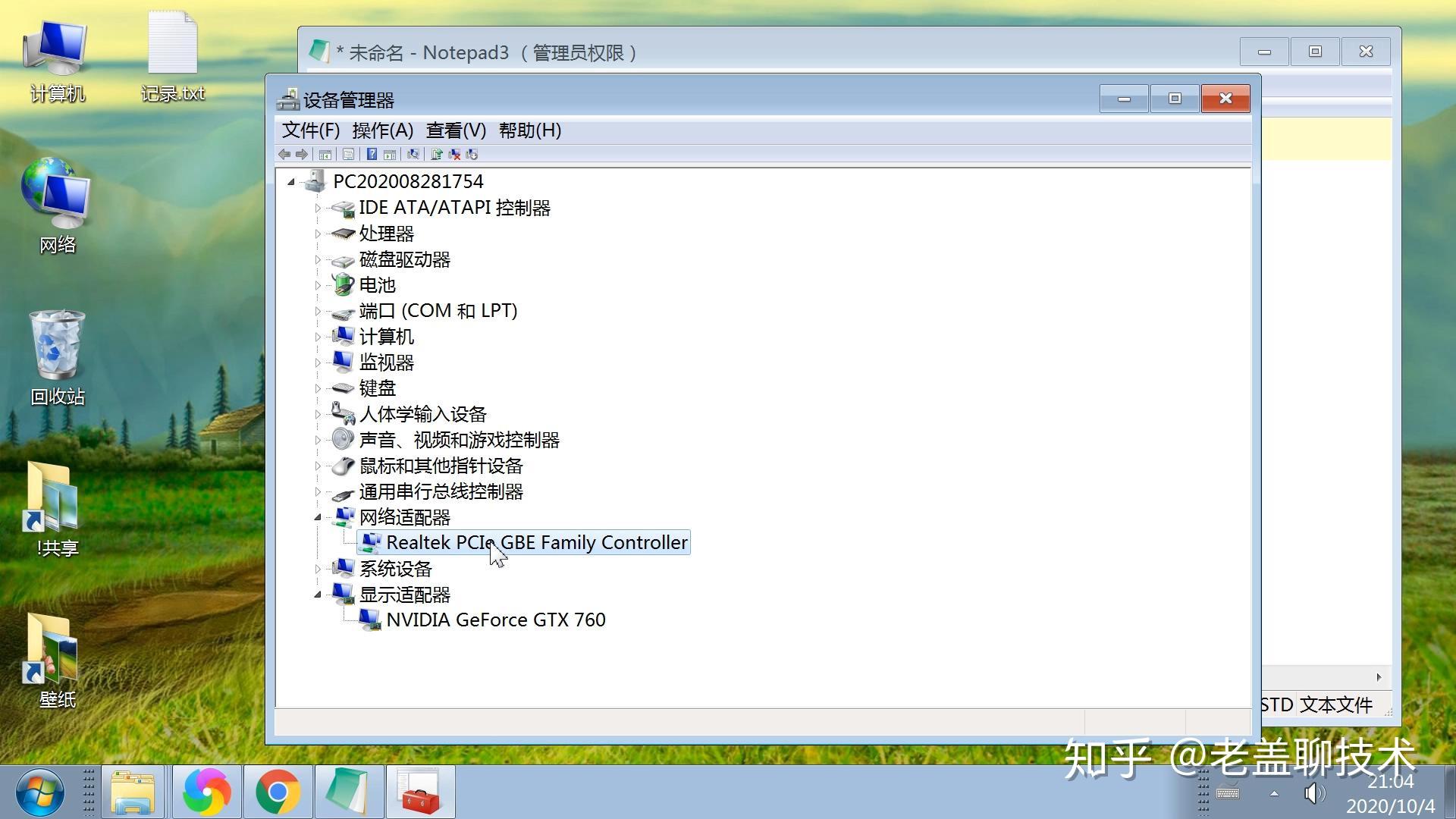Click the Uninstall device icon with red X
Screen dimensions: 1456x819
pos(454,155)
